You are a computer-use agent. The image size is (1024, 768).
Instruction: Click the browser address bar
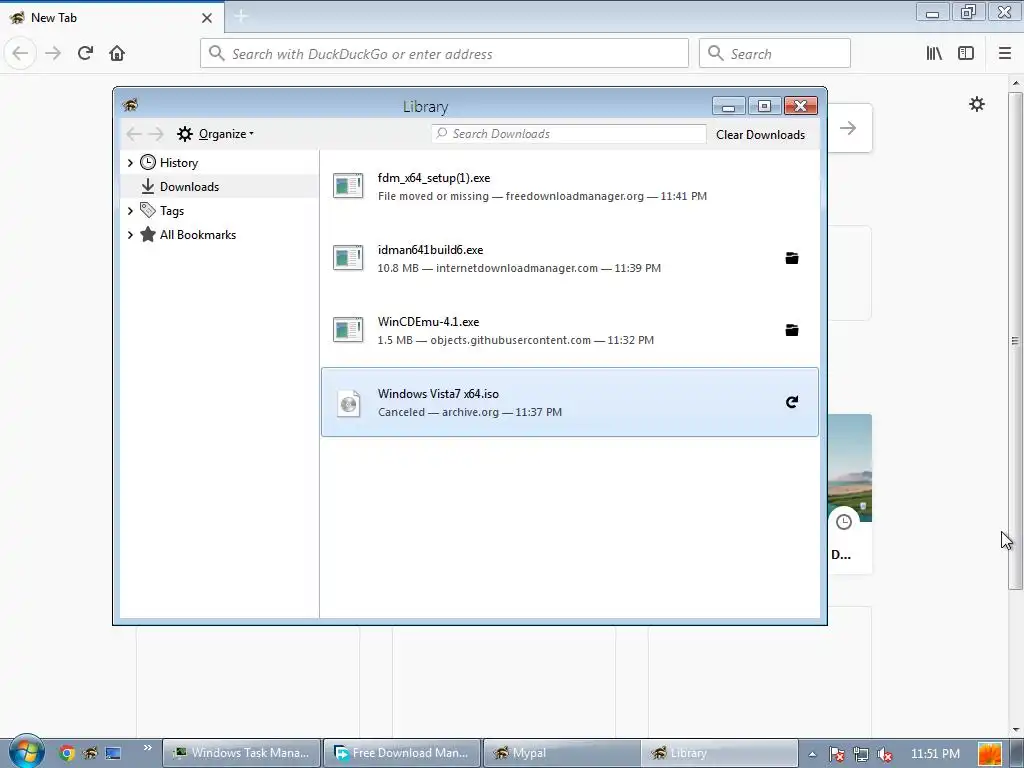[x=444, y=53]
